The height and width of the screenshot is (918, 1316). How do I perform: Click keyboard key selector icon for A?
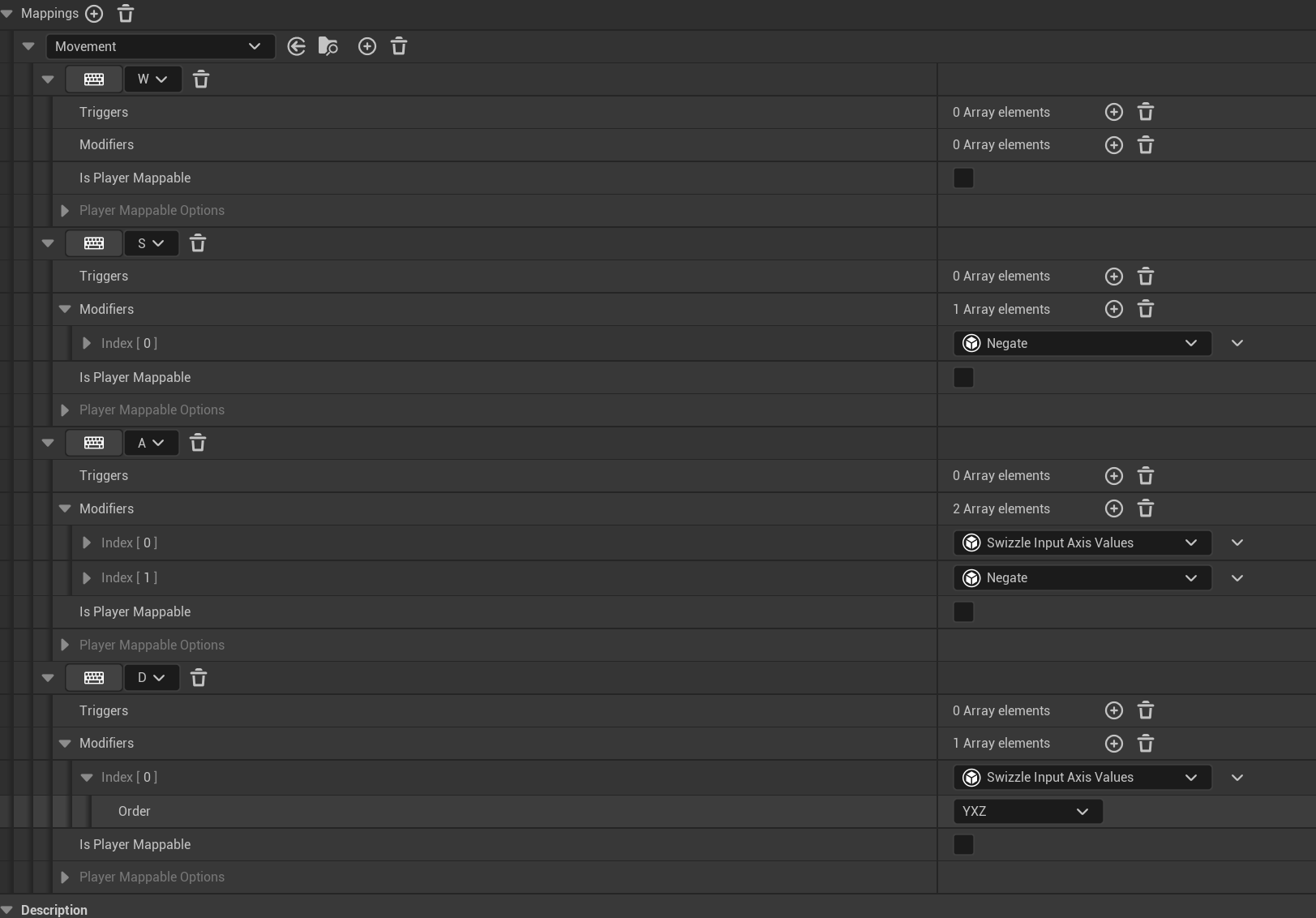point(94,443)
